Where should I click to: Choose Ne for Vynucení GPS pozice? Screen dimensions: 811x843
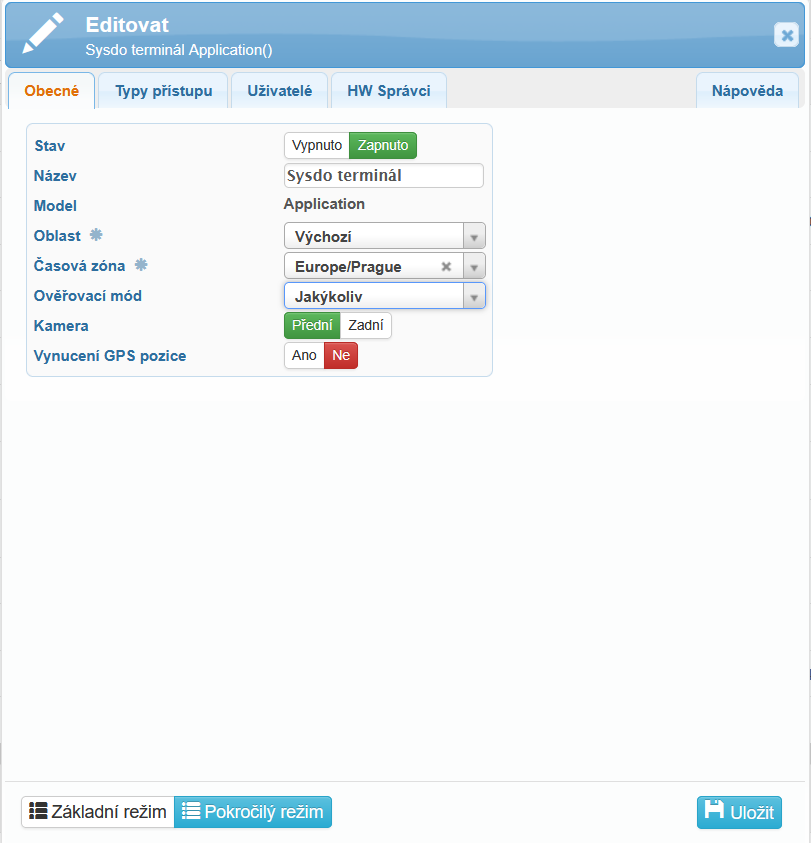coord(341,355)
